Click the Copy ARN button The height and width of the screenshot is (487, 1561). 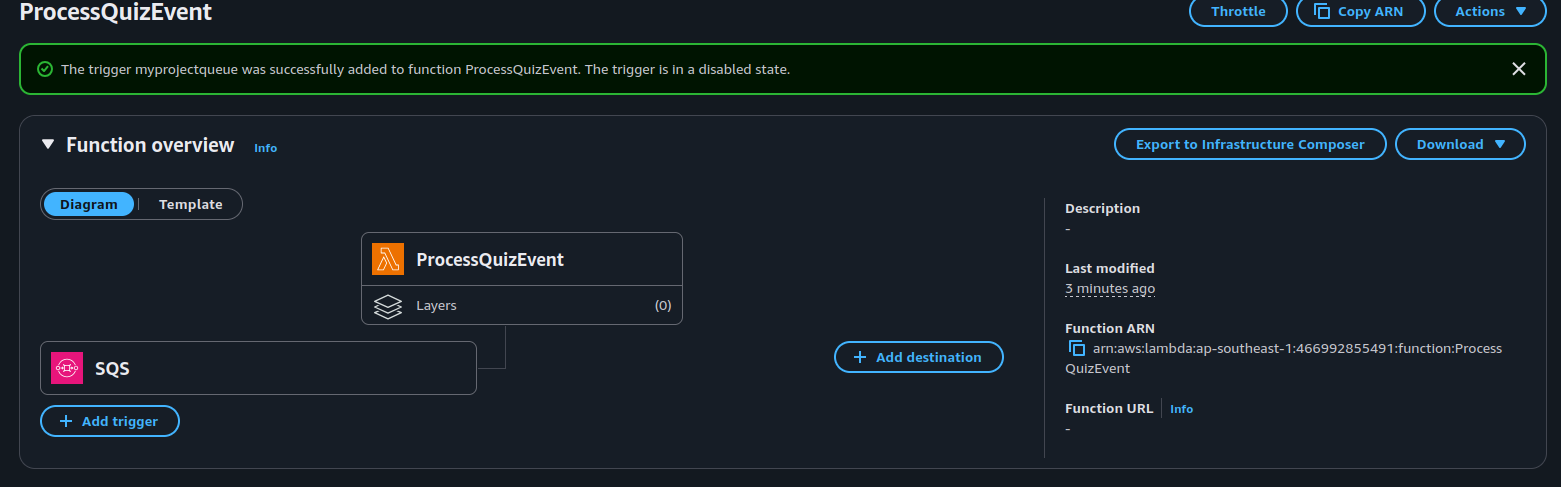point(1361,11)
